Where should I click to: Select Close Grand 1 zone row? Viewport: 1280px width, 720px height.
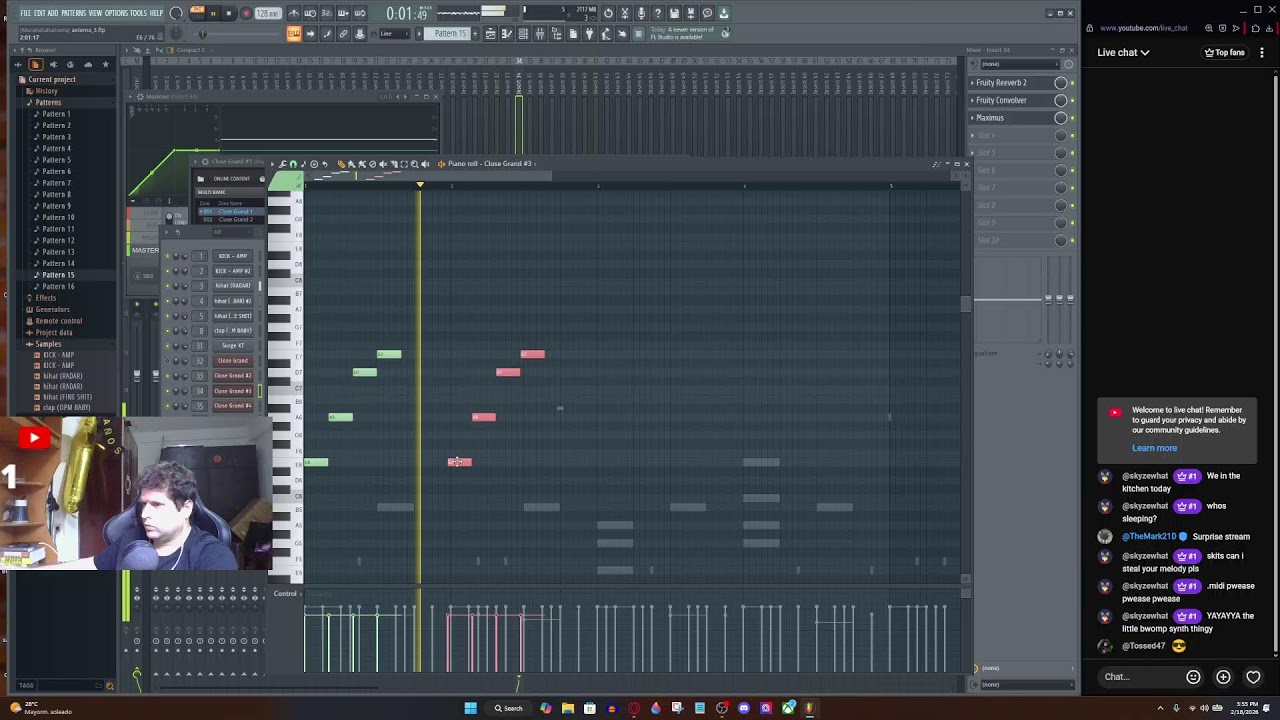pos(230,212)
